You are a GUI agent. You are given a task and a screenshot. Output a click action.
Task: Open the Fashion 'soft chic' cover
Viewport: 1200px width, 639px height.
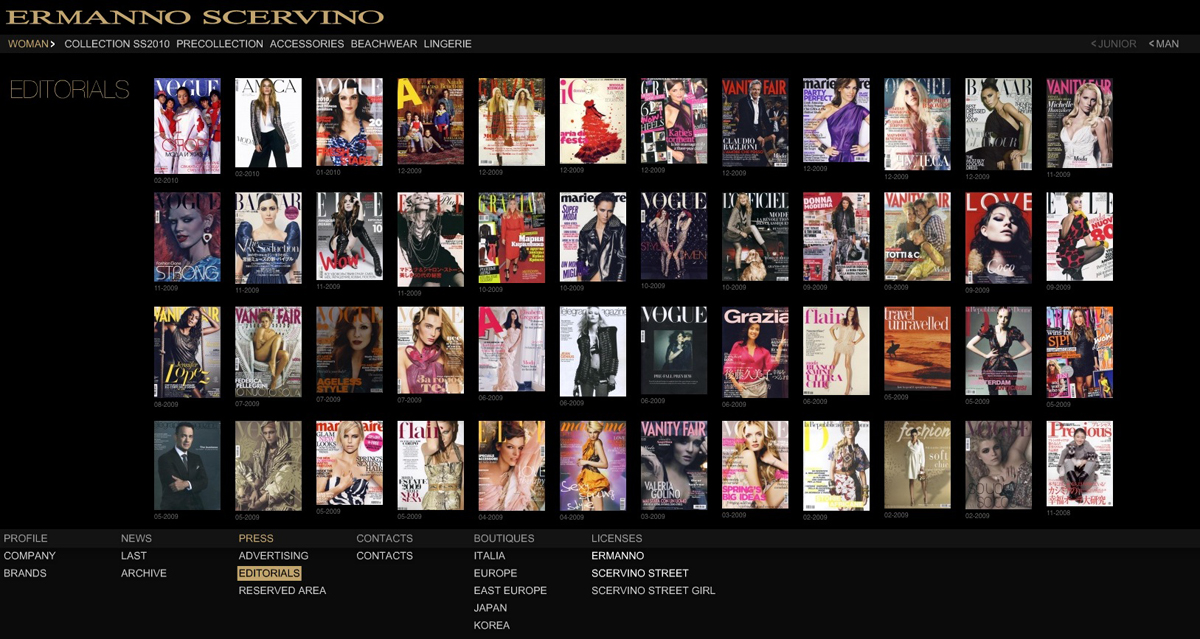(917, 465)
